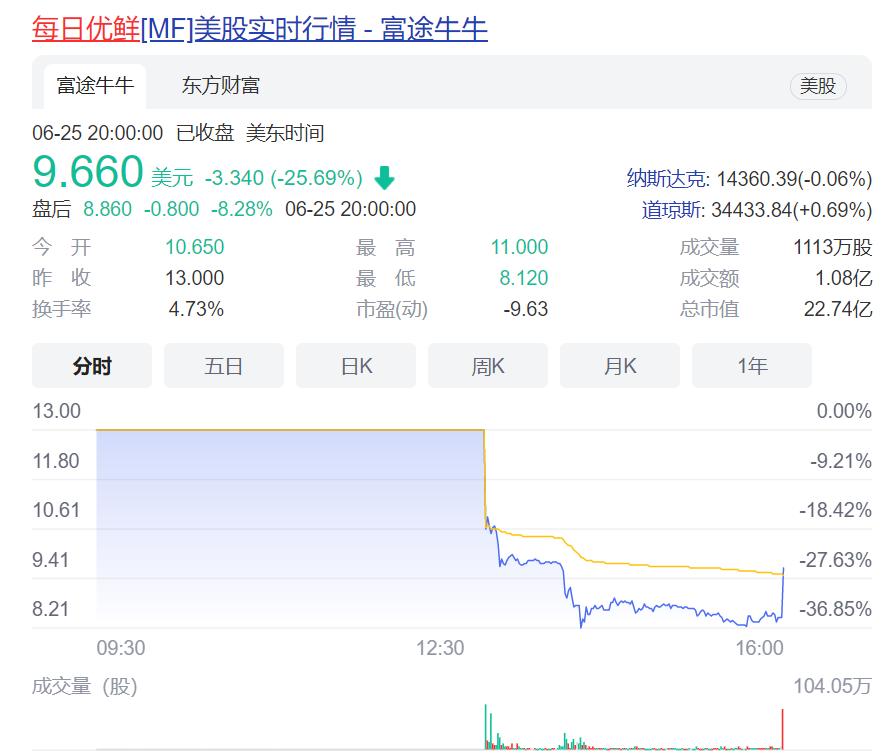Viewport: 893px width, 755px height.
Task: Click the 今开 value 10.650
Action: (194, 247)
